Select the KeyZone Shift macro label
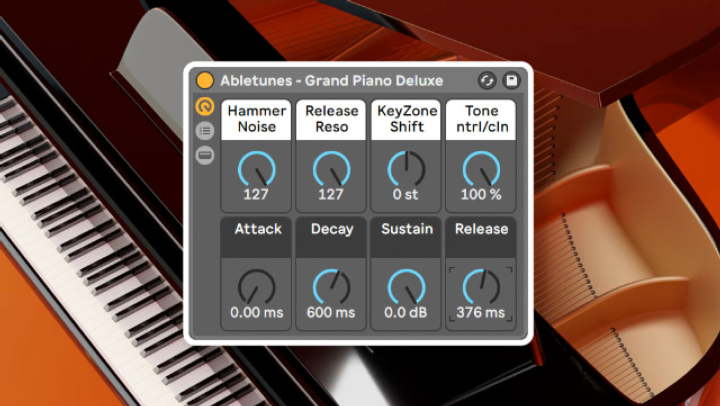This screenshot has width=720, height=406. (406, 120)
